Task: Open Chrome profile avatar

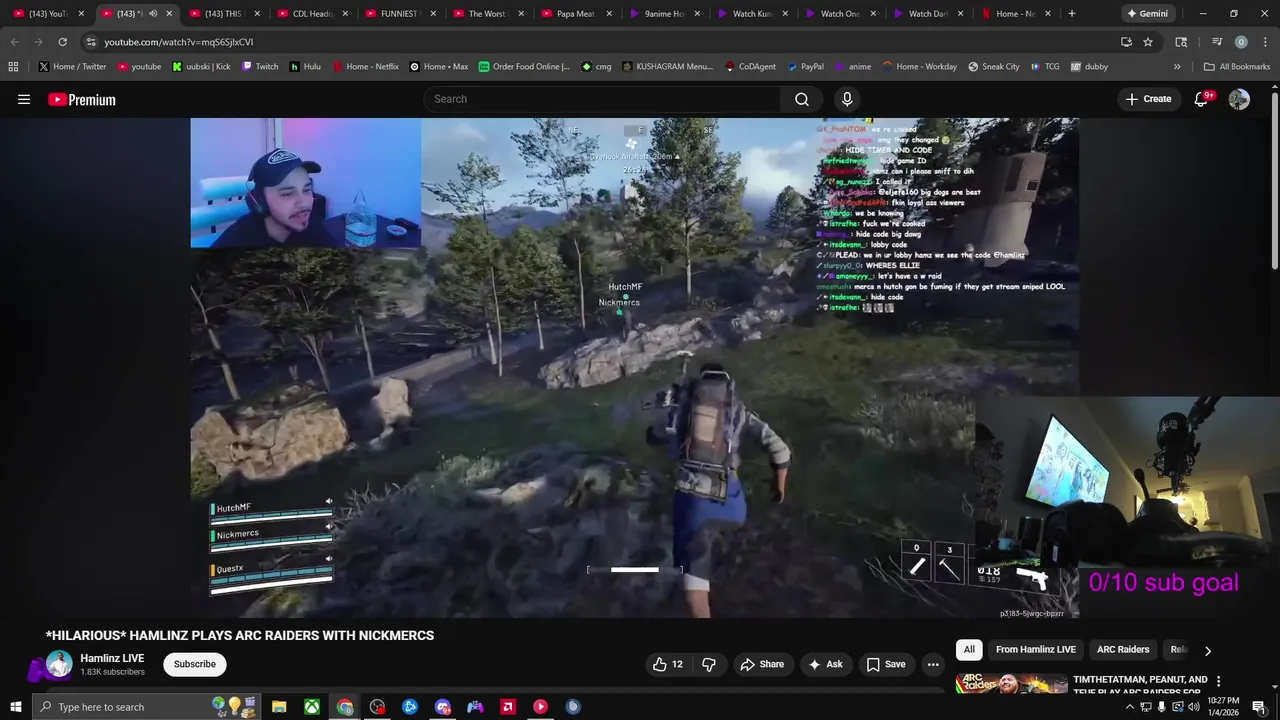Action: coord(1241,42)
